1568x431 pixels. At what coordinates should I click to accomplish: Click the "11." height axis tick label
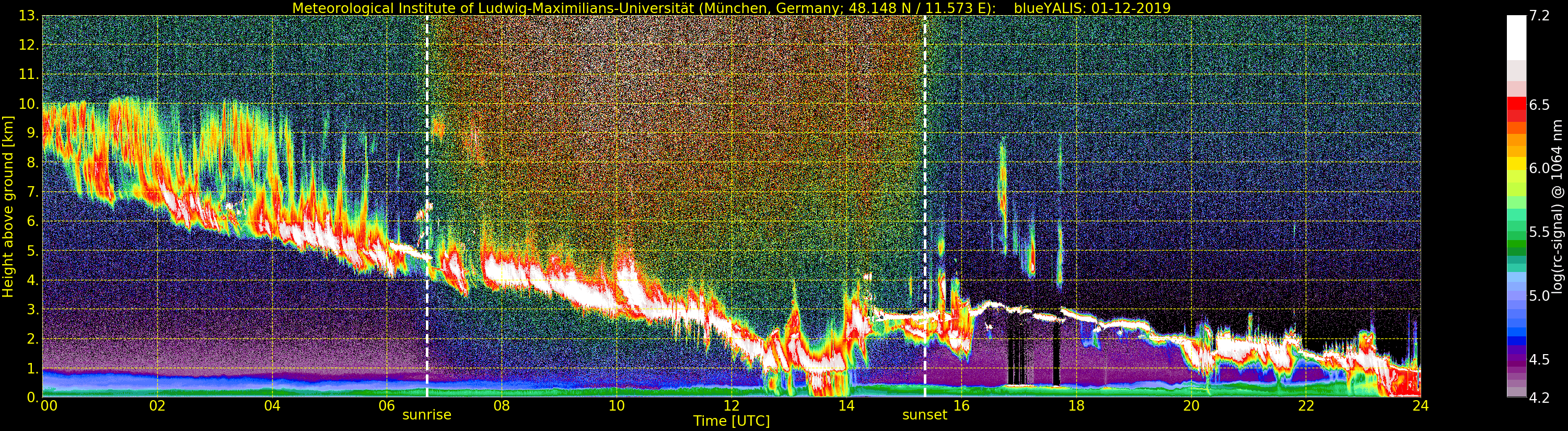[29, 74]
